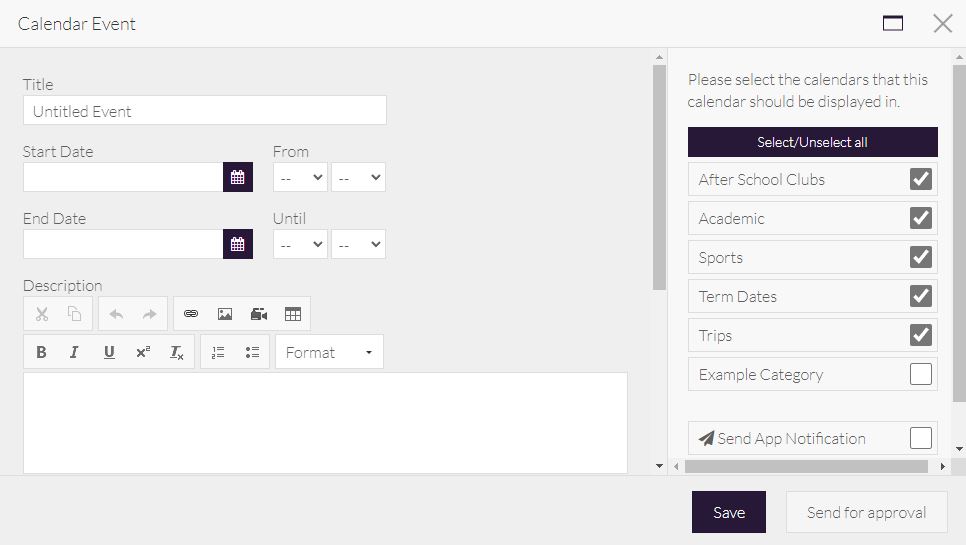Open the Format dropdown
The width and height of the screenshot is (966, 545).
pos(329,352)
